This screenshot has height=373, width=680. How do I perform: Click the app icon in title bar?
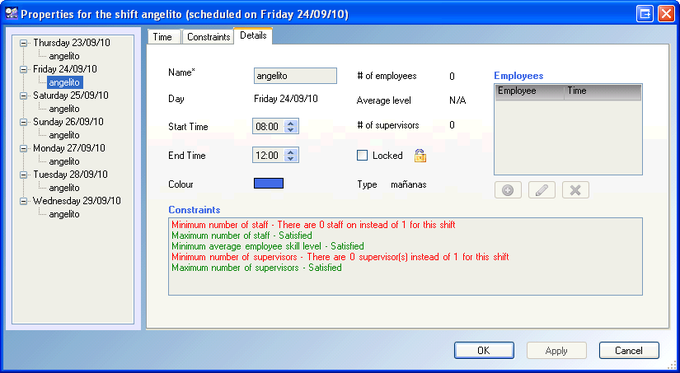12,13
